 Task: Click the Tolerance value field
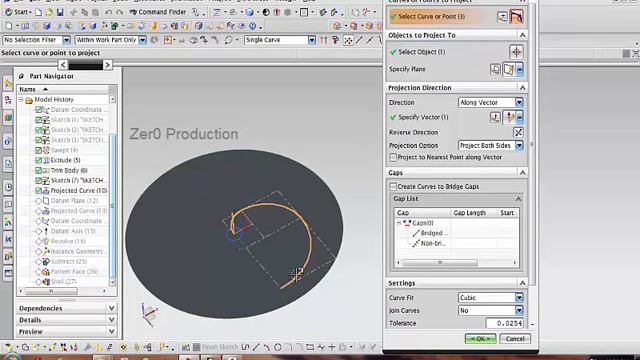pyautogui.click(x=504, y=323)
